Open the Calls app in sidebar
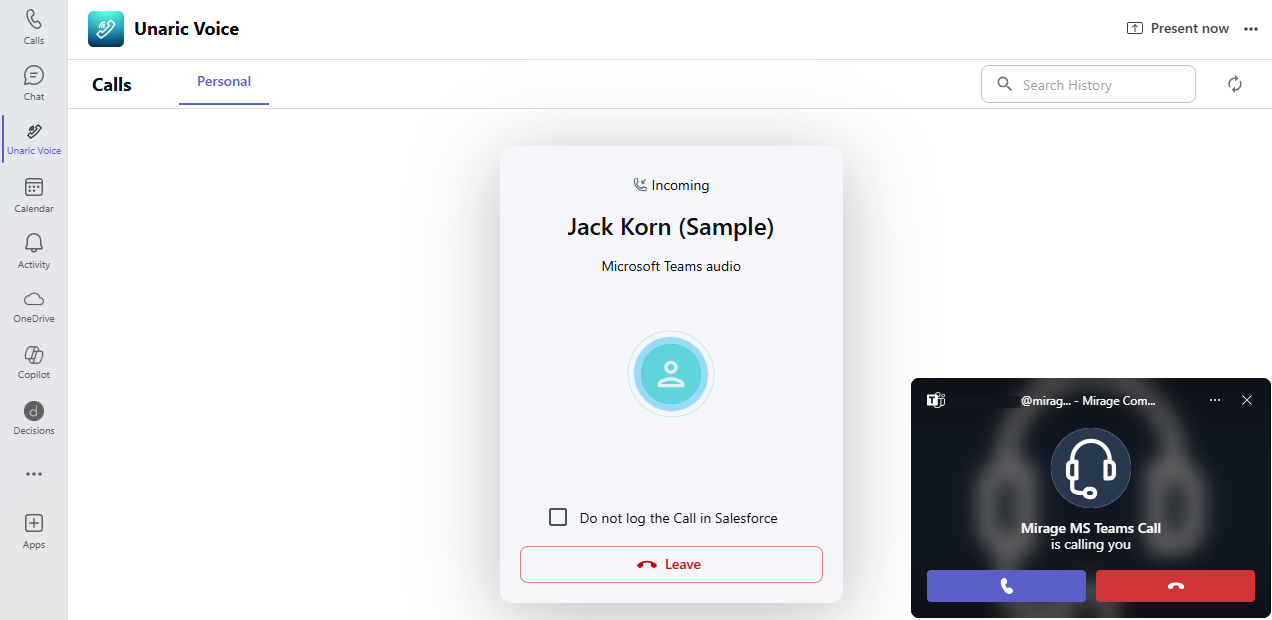The width and height of the screenshot is (1272, 620). pos(34,27)
